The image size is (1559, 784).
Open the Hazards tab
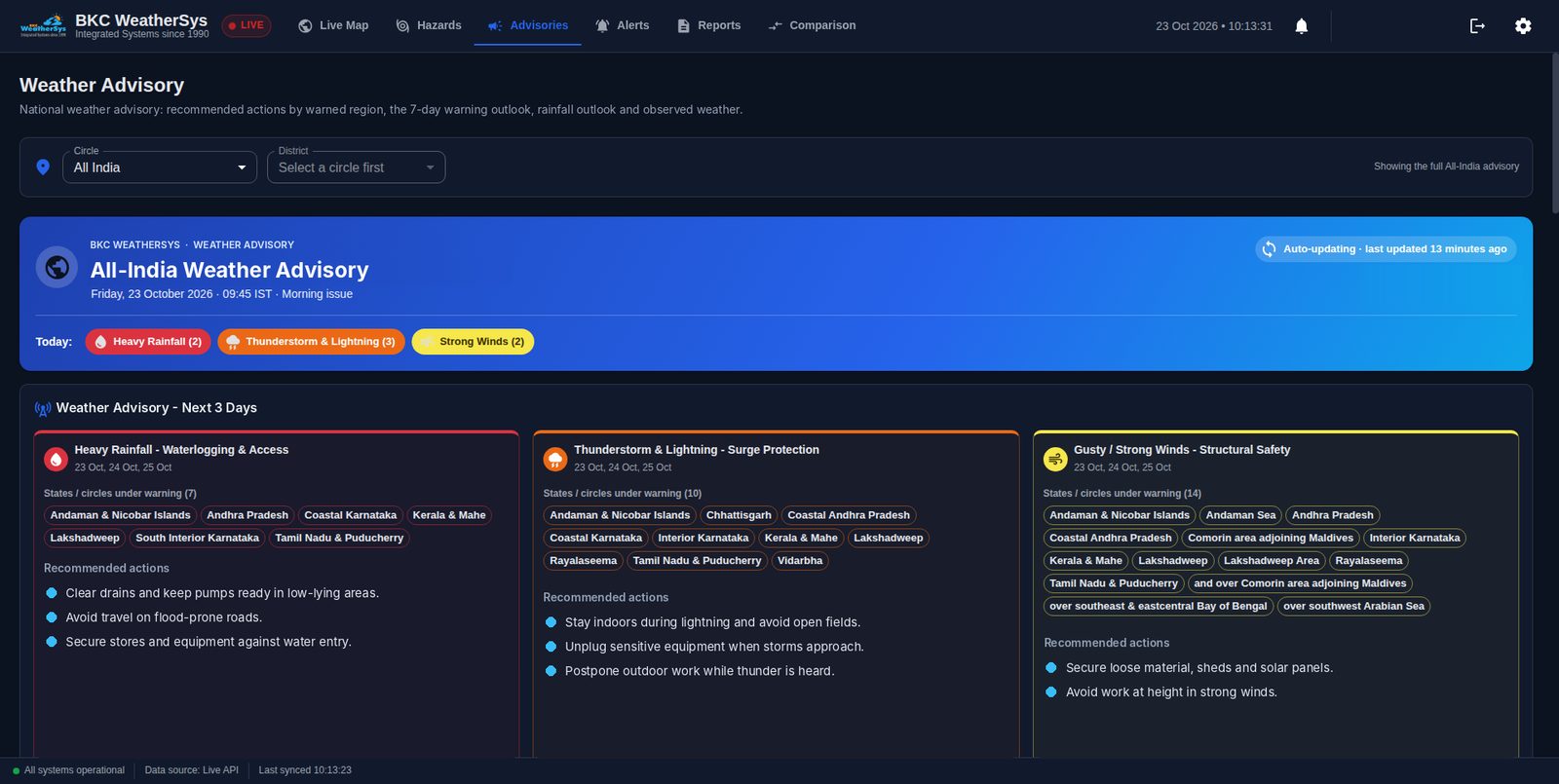429,25
